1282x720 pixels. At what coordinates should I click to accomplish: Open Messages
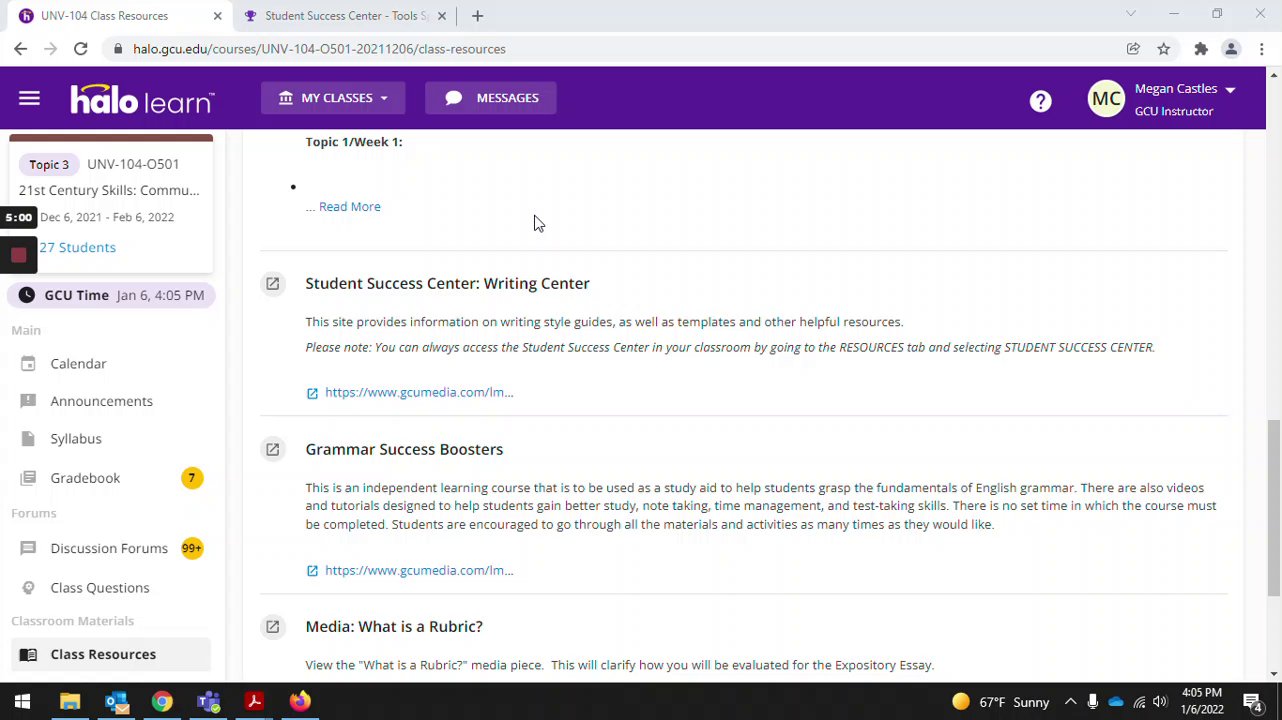491,98
